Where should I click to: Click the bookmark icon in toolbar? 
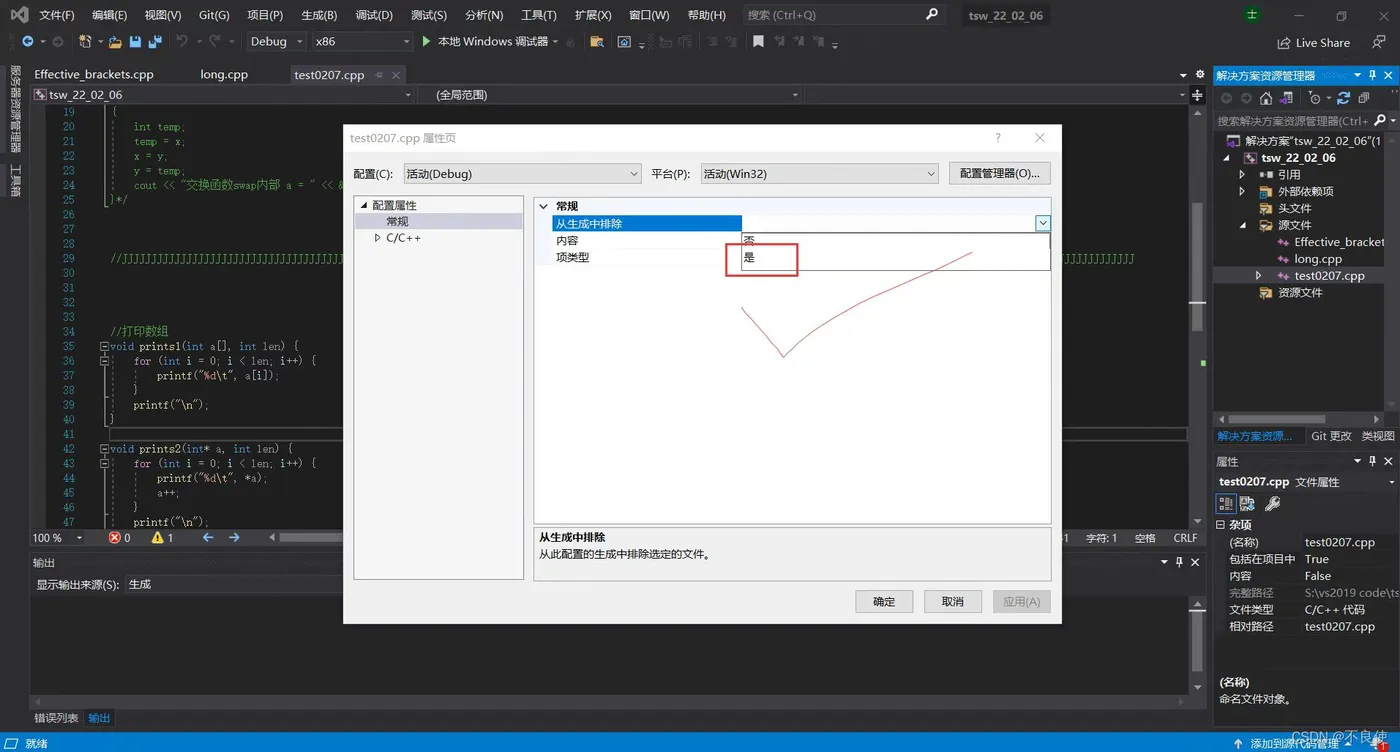[x=758, y=42]
